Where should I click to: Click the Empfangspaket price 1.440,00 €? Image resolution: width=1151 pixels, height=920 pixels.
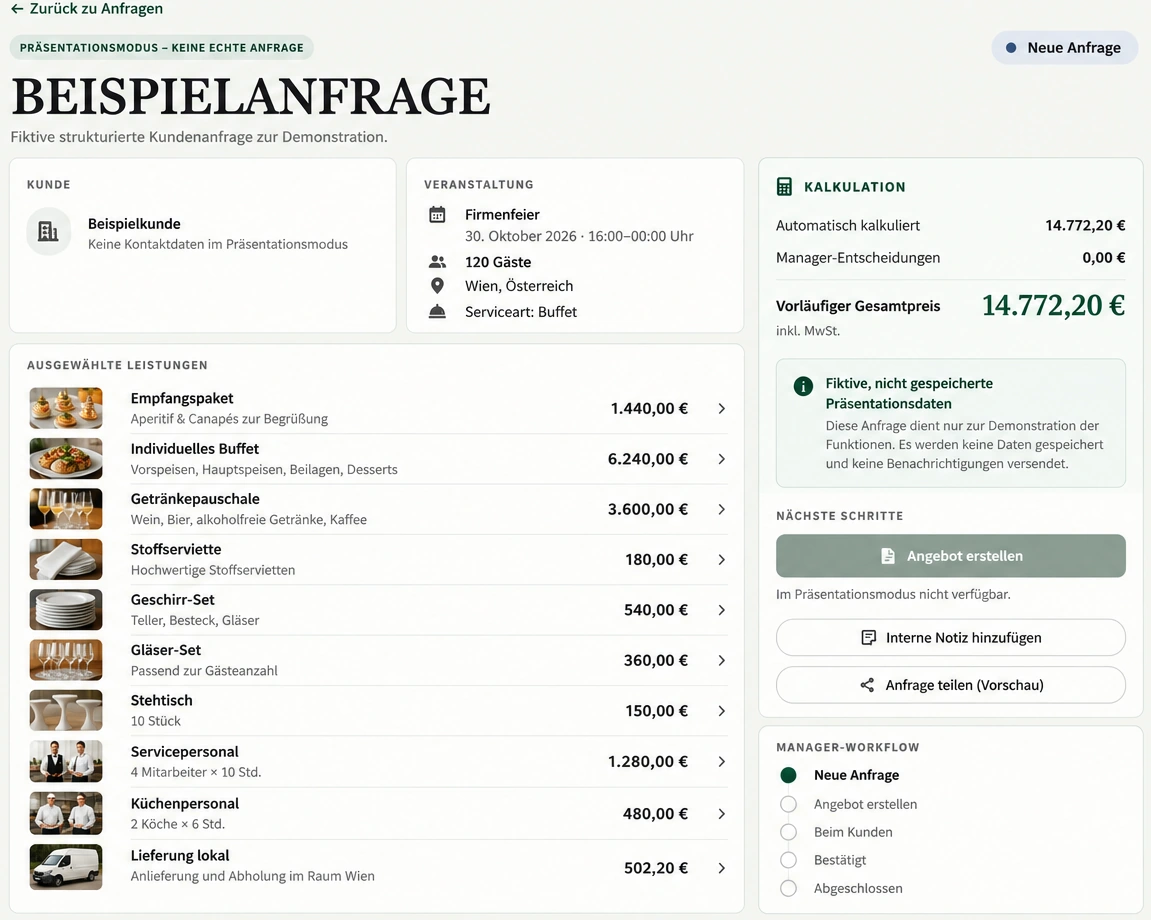[649, 408]
